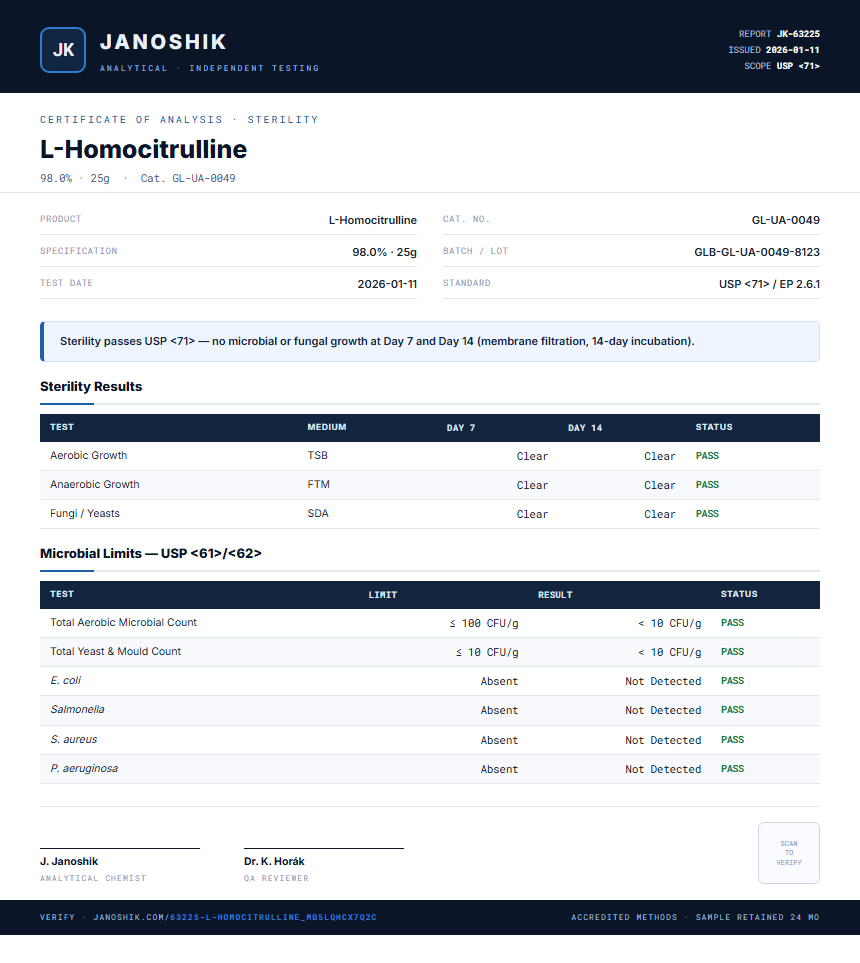
Task: Click the RESULT column header
Action: click(555, 595)
